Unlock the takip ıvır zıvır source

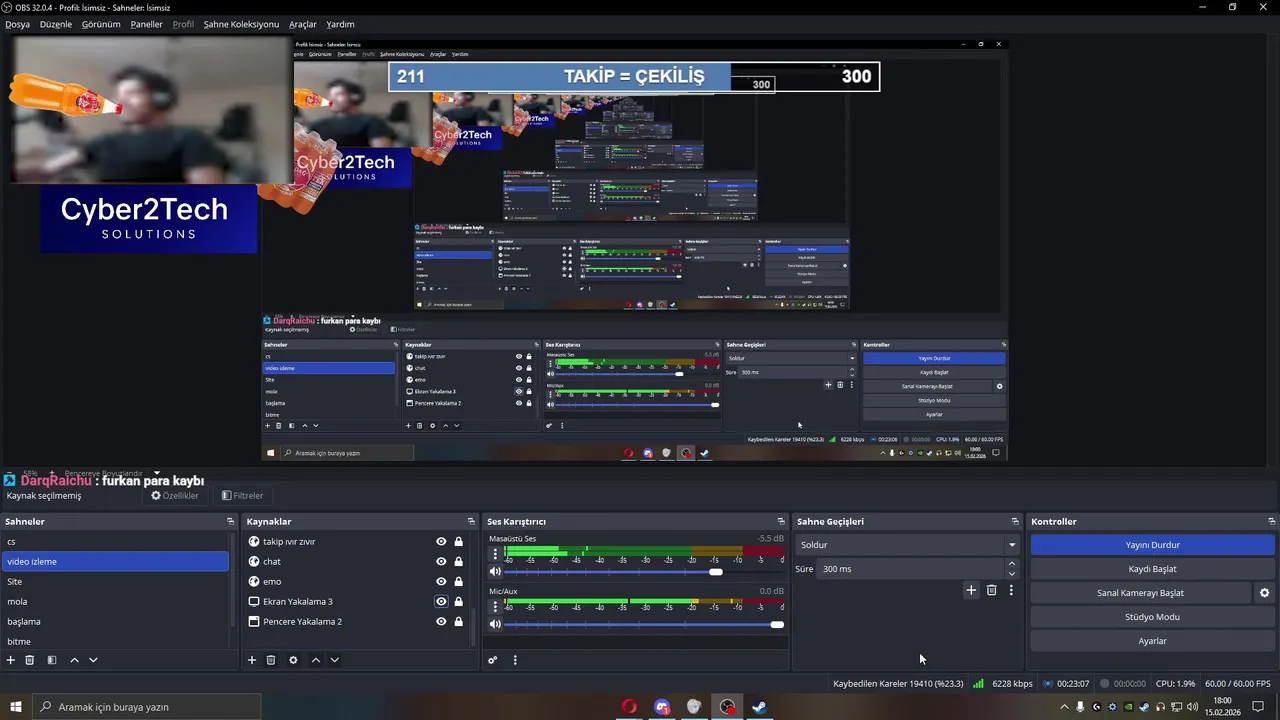click(458, 542)
